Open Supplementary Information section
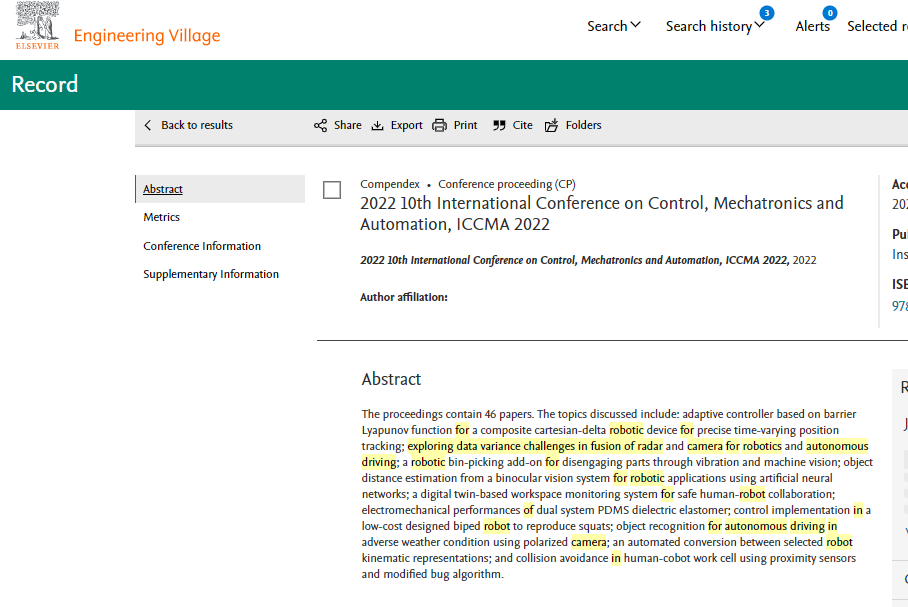908x607 pixels. (x=211, y=274)
